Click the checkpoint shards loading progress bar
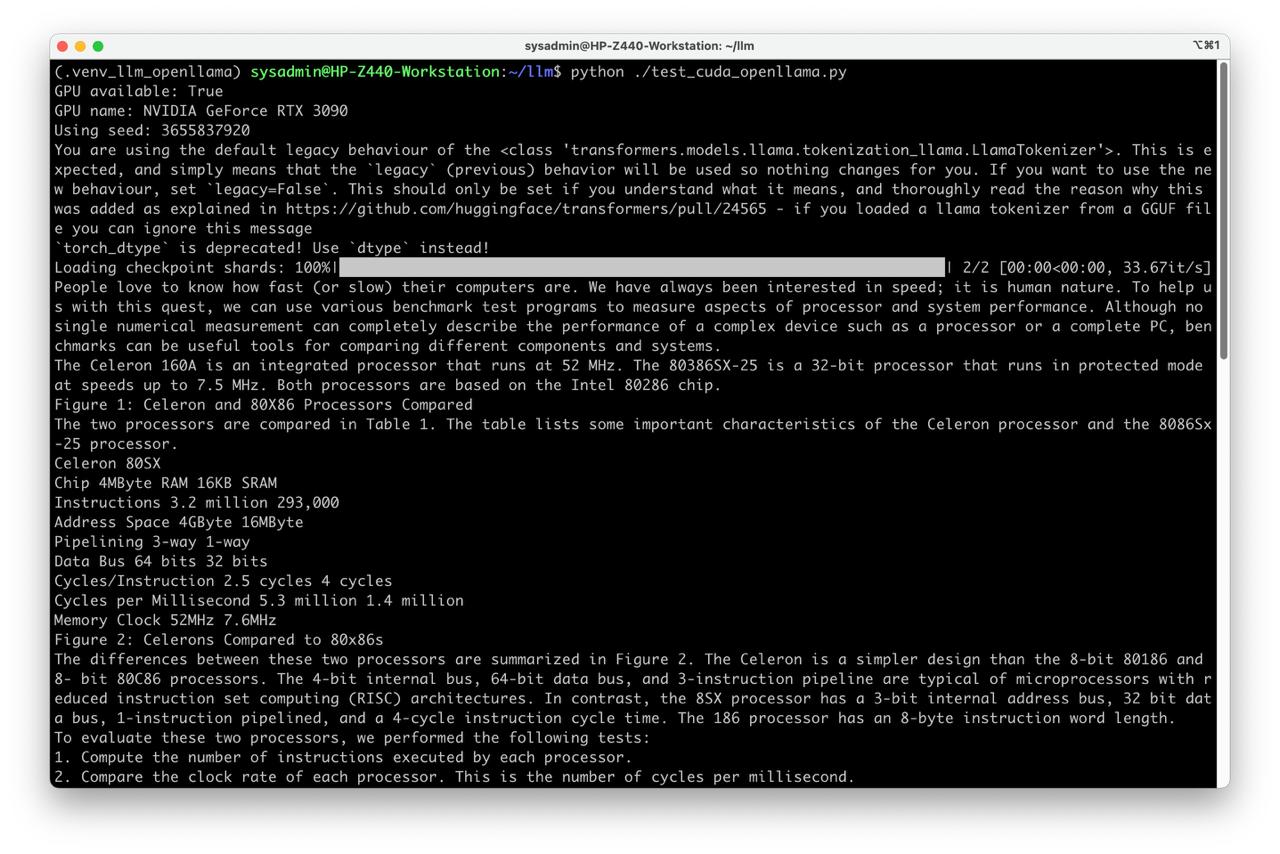This screenshot has width=1280, height=854. click(640, 268)
